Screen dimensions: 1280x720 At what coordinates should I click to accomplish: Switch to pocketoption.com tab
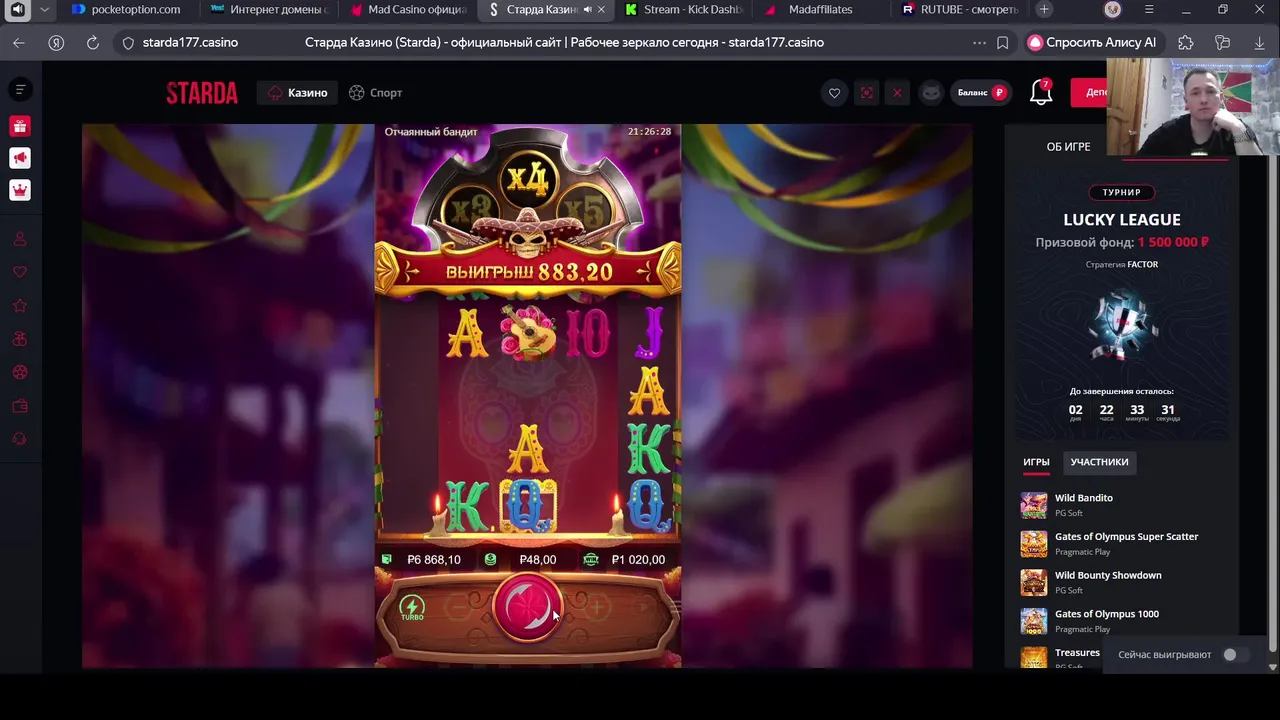pyautogui.click(x=126, y=10)
